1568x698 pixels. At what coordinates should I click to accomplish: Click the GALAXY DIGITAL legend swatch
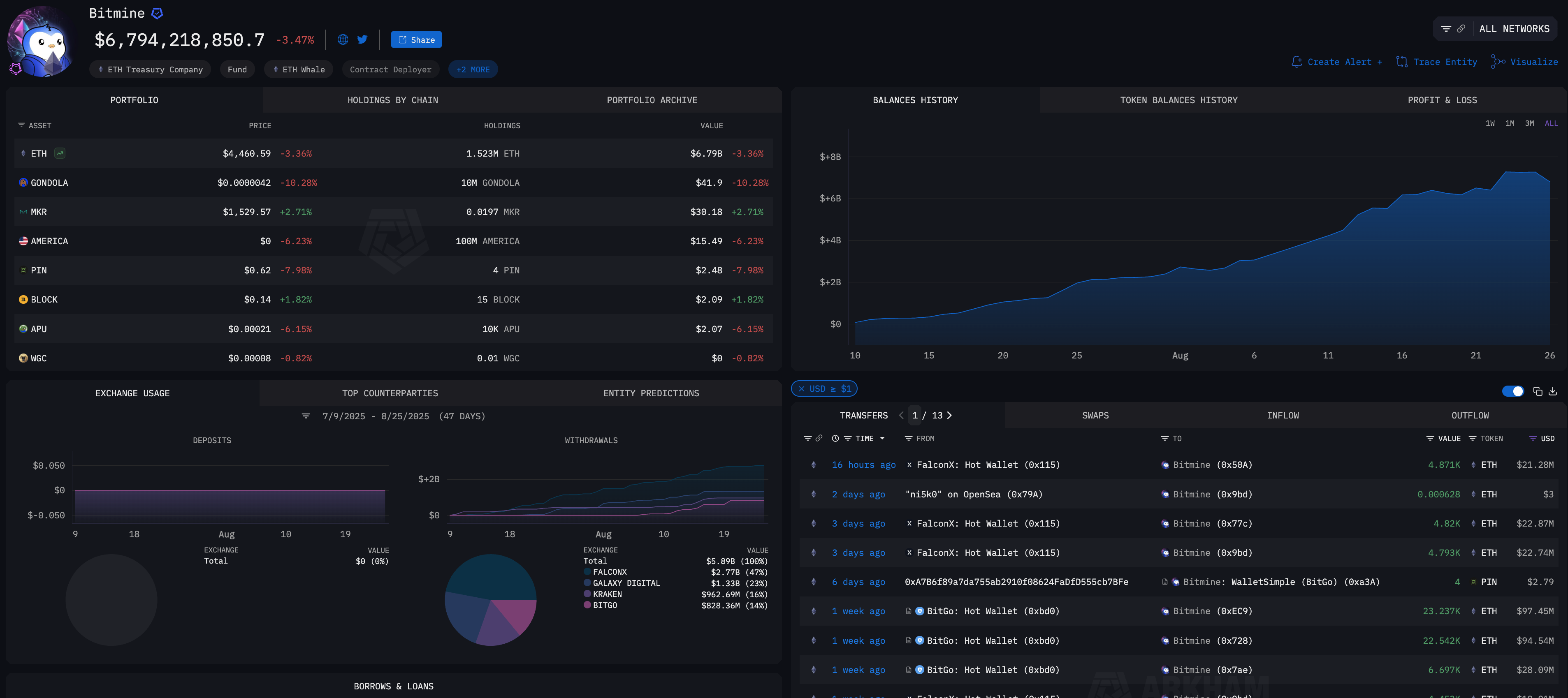pyautogui.click(x=587, y=583)
